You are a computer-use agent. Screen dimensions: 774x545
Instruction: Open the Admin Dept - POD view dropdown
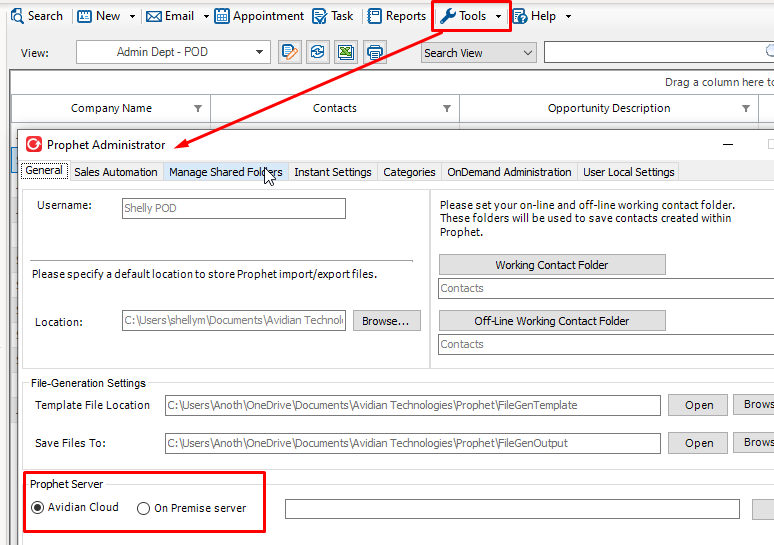point(259,52)
